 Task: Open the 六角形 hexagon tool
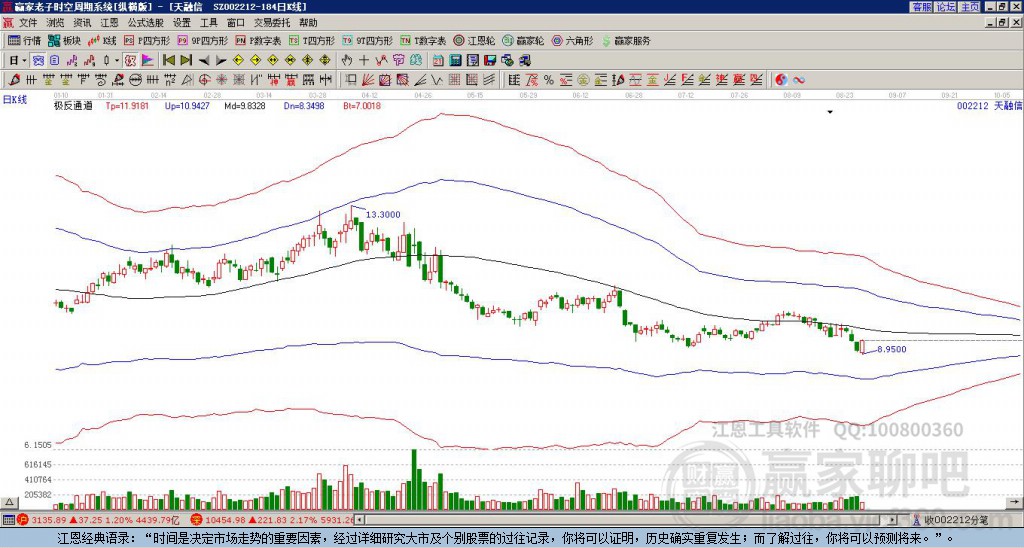tap(573, 40)
